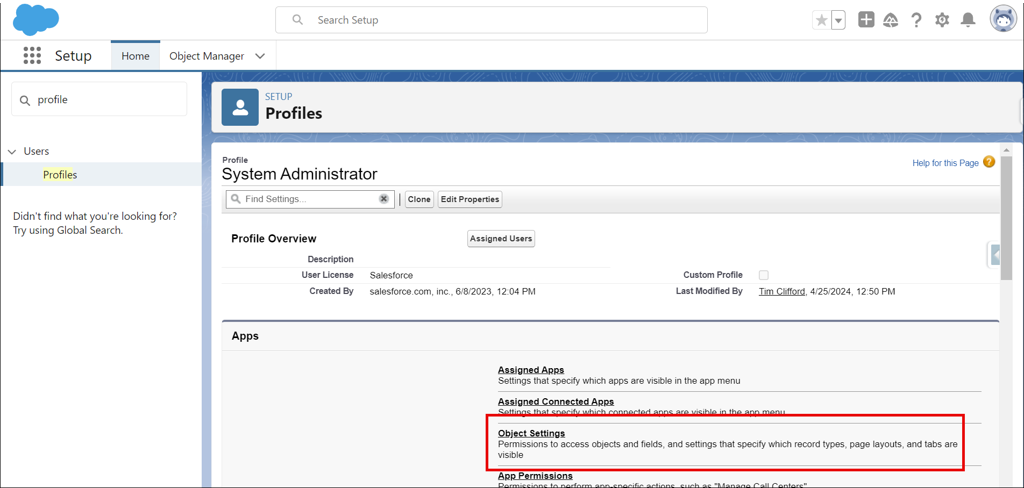Click the Profile Overview heading

point(274,238)
